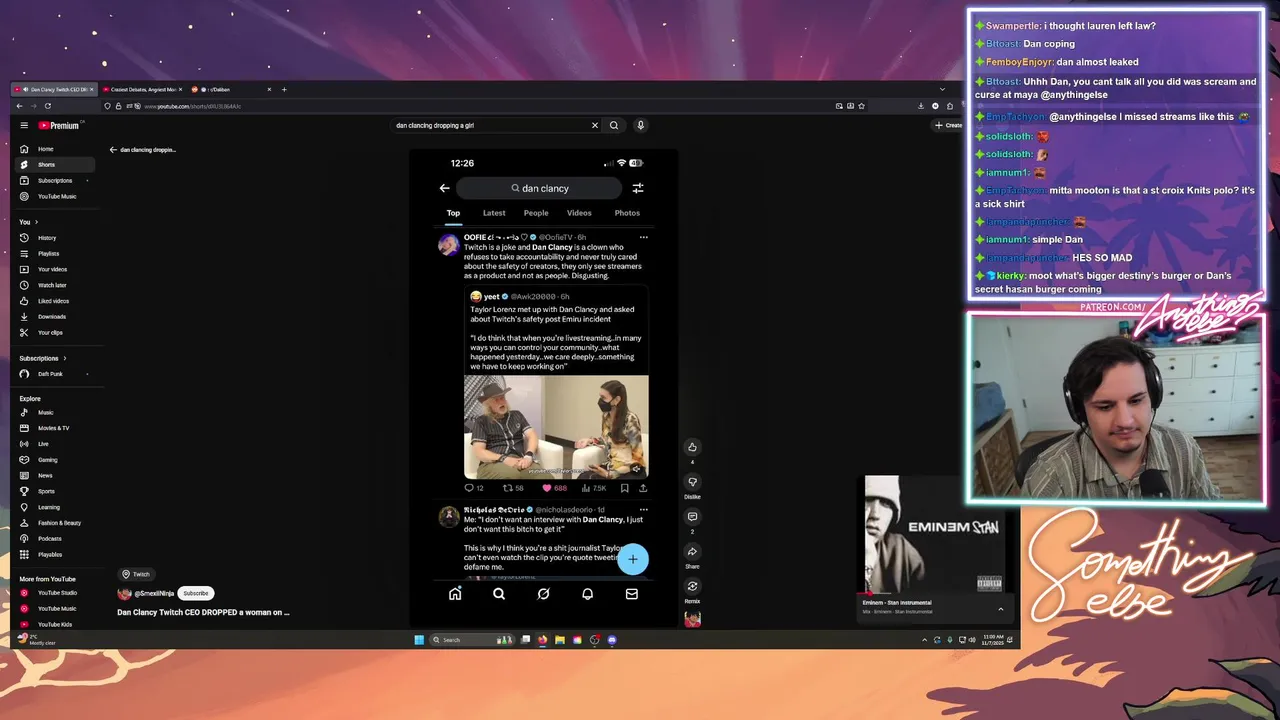Open the Windows Start menu
This screenshot has height=720, width=1280.
tap(419, 640)
